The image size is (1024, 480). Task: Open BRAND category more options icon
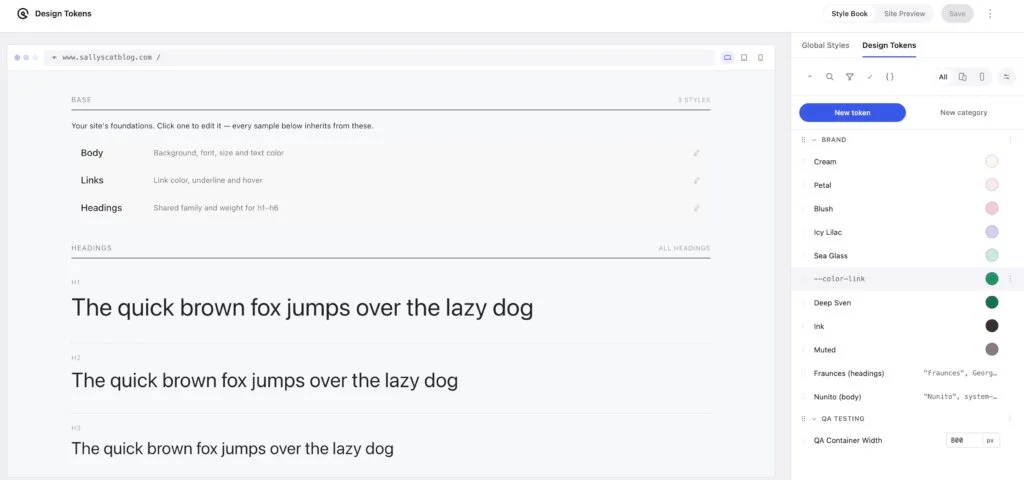point(1010,140)
